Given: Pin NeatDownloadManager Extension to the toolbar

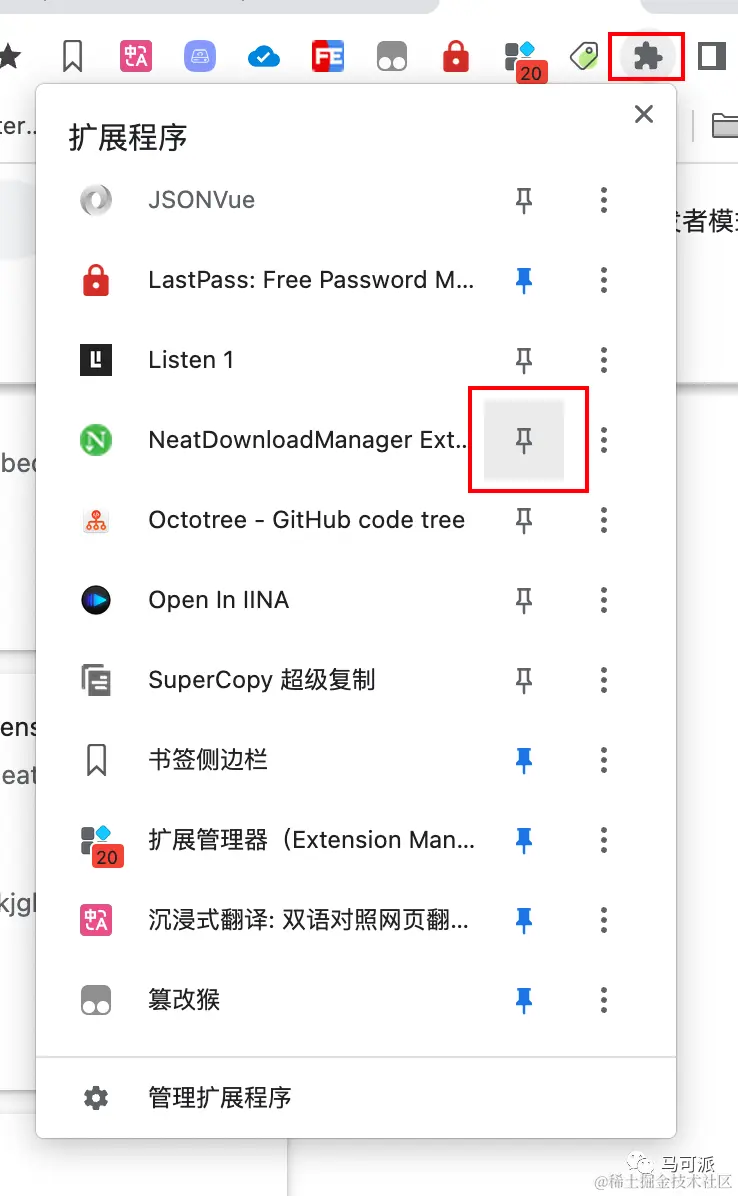Looking at the screenshot, I should click(524, 440).
